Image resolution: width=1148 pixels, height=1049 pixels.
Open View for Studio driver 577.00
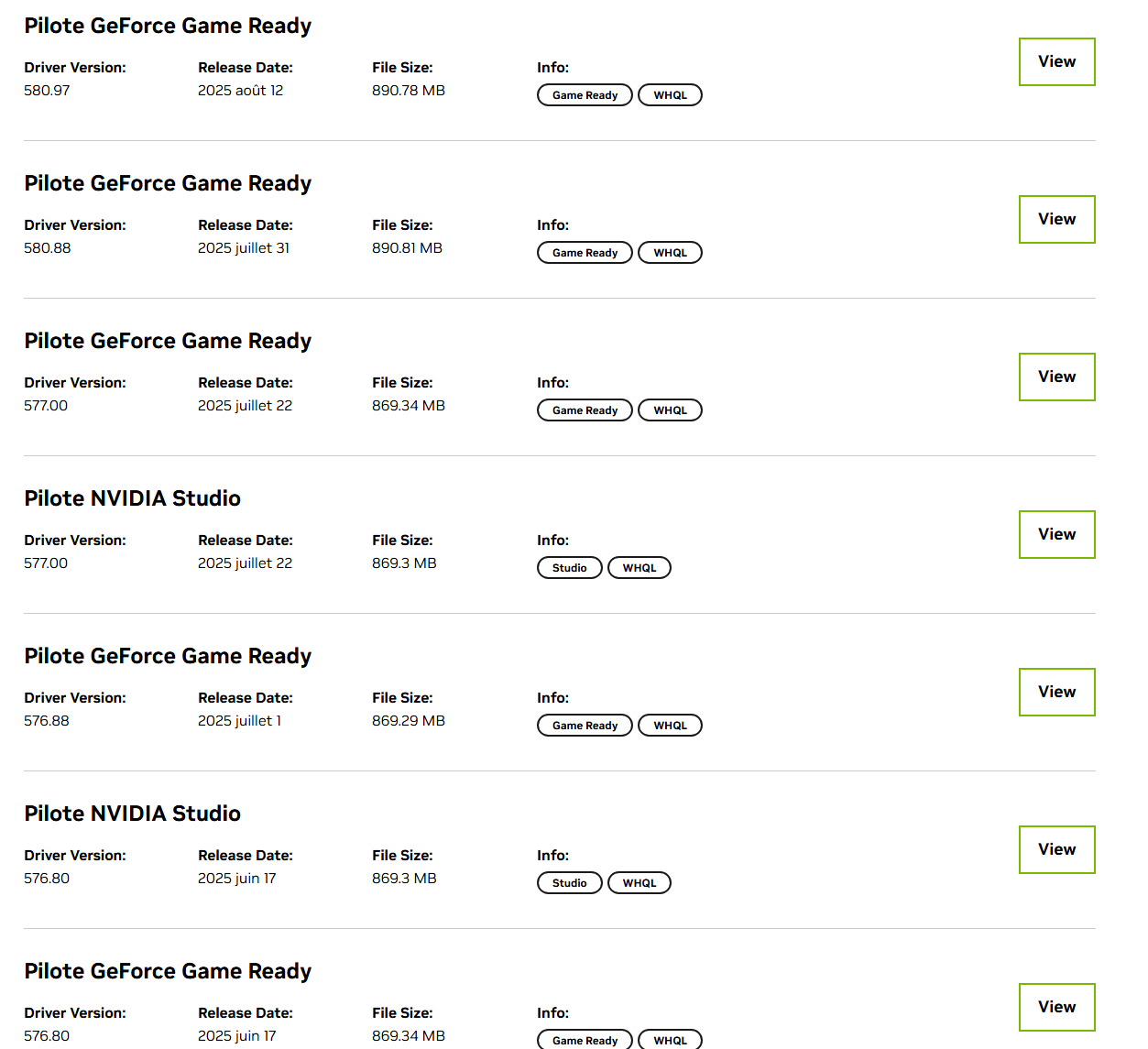pos(1056,534)
